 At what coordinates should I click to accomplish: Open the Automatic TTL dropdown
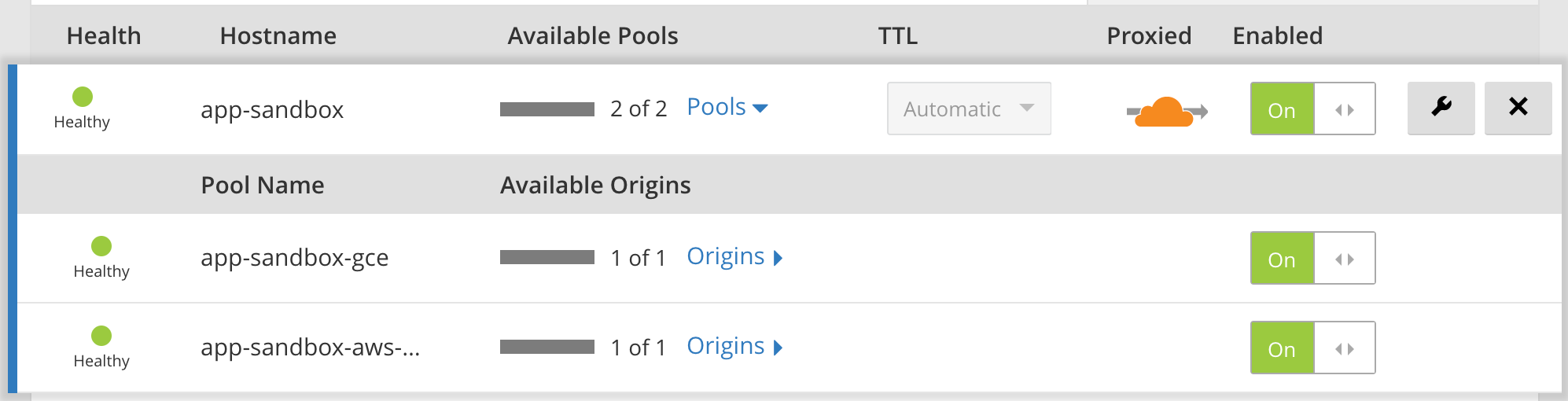[969, 109]
